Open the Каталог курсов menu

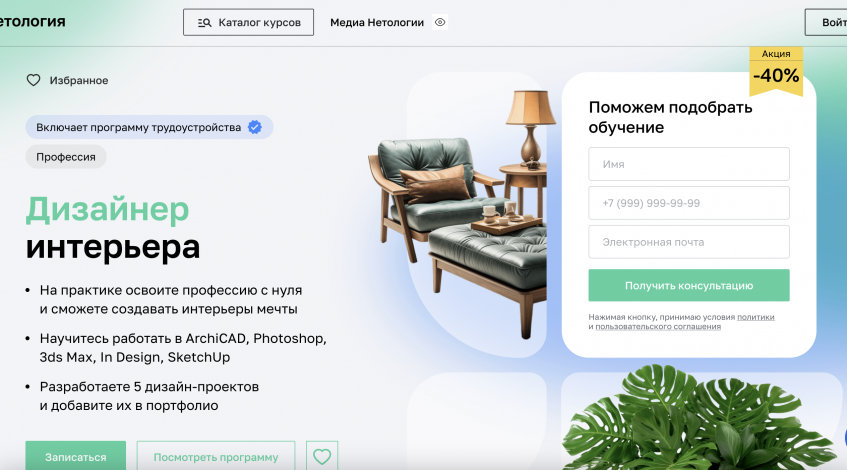pos(248,22)
